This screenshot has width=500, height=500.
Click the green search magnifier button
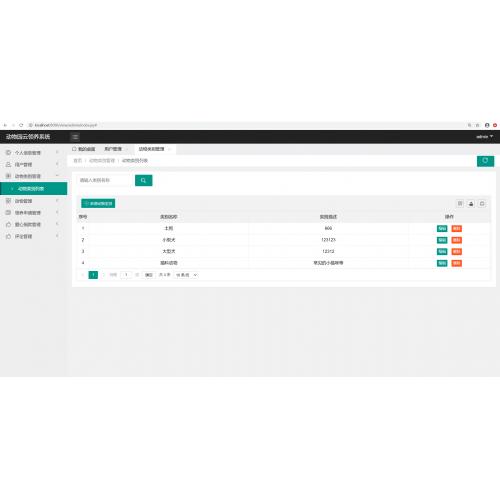coord(144,180)
